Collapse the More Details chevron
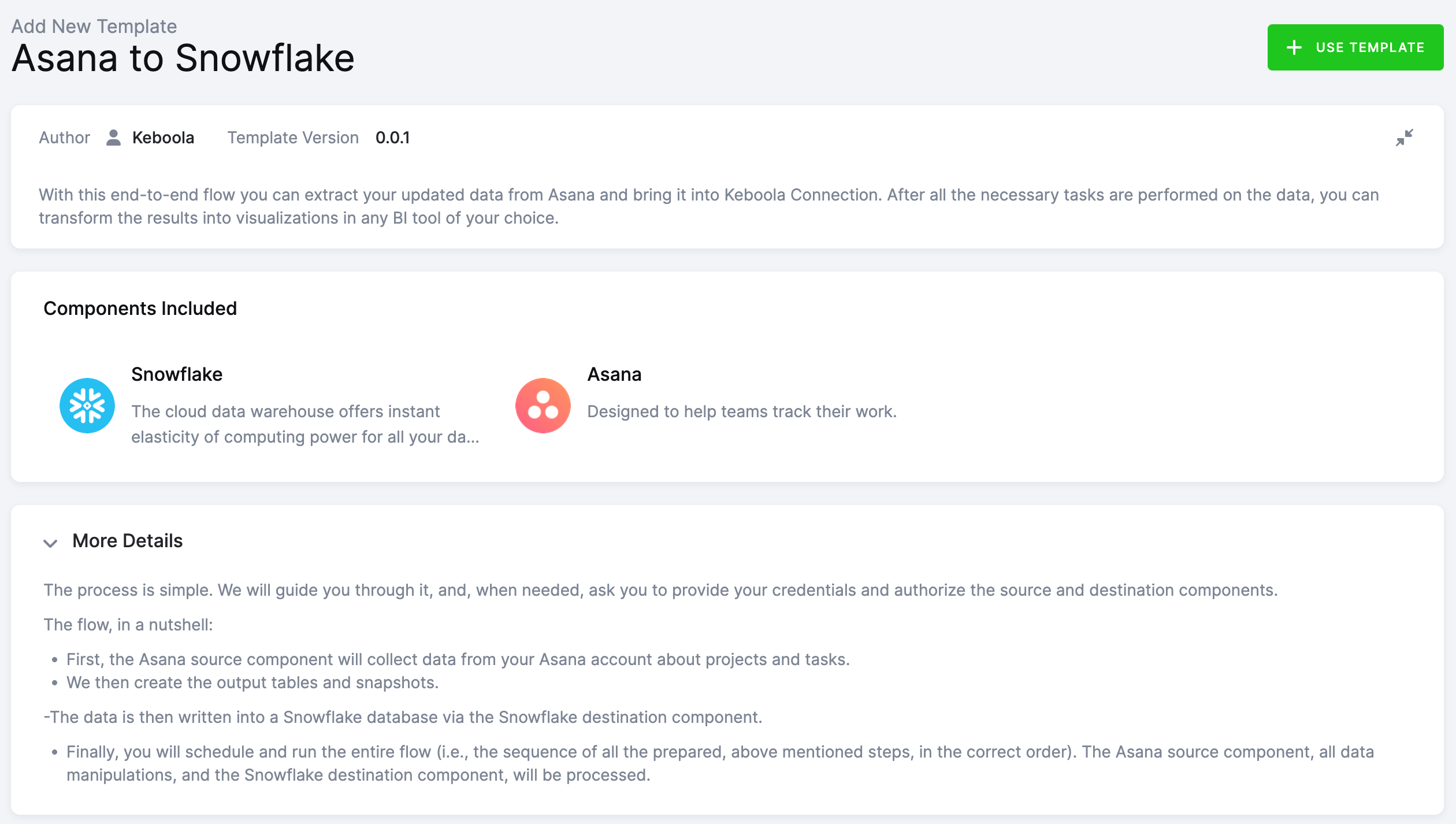Viewport: 1456px width, 824px height. tap(51, 543)
